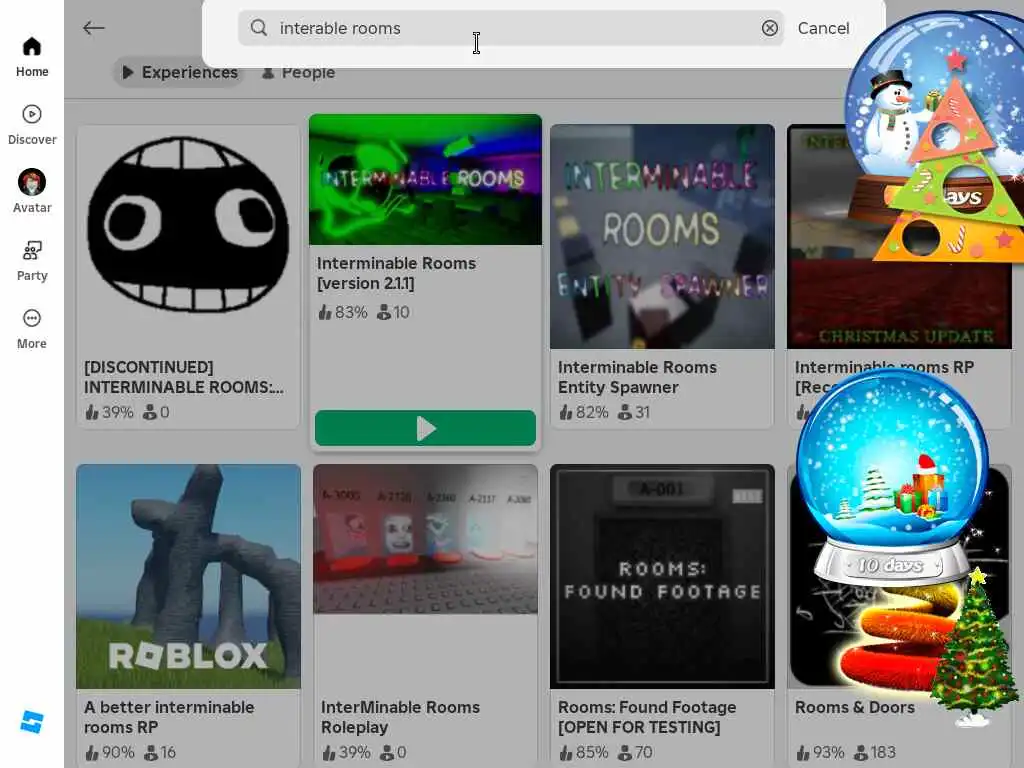
Task: Go back with the arrow icon
Action: pyautogui.click(x=93, y=27)
